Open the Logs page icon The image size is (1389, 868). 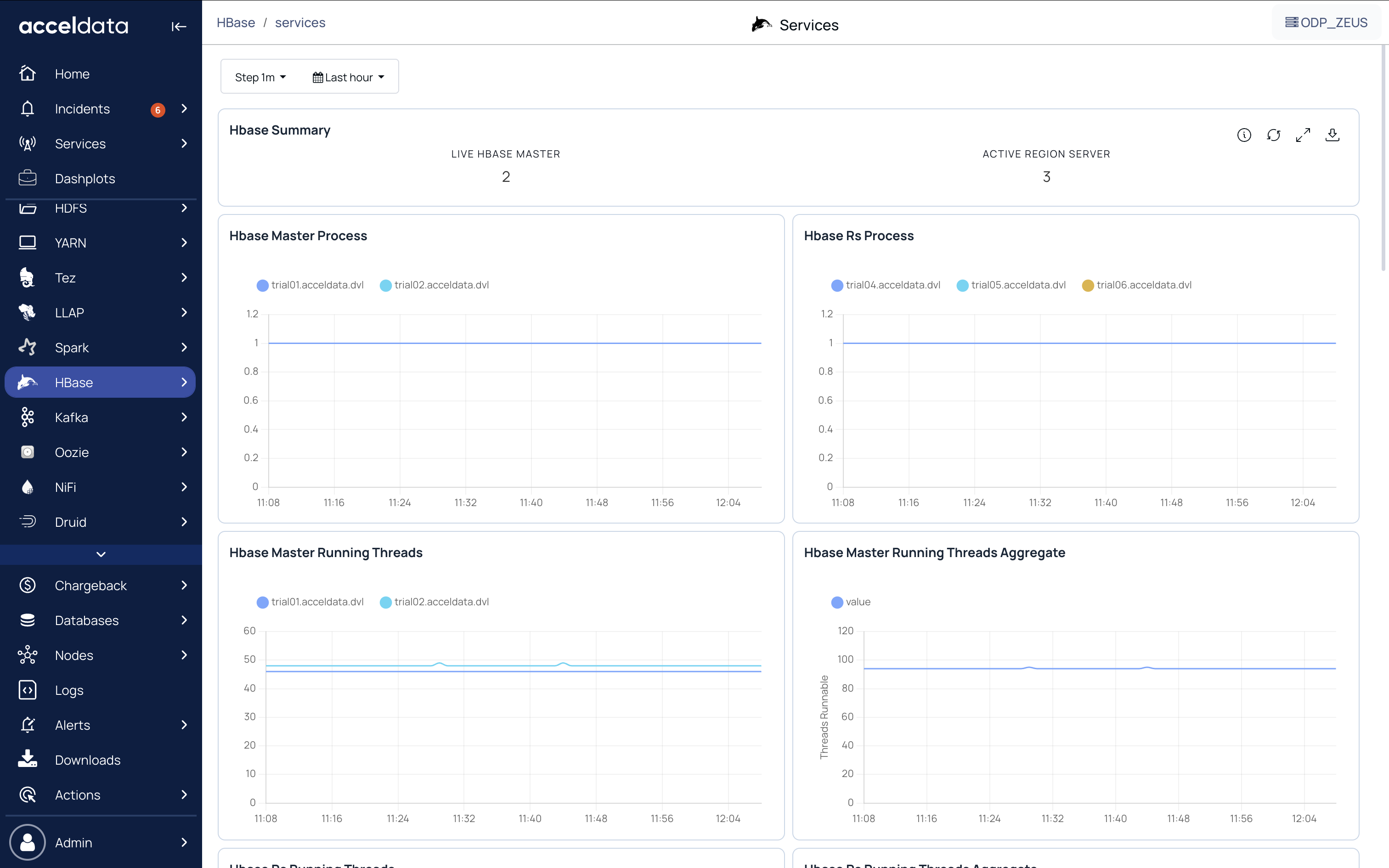tap(28, 690)
